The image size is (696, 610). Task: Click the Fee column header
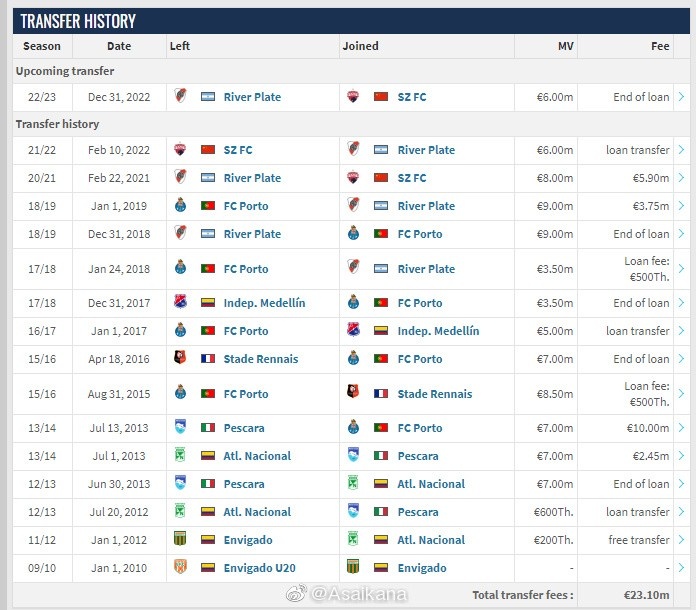(x=660, y=46)
